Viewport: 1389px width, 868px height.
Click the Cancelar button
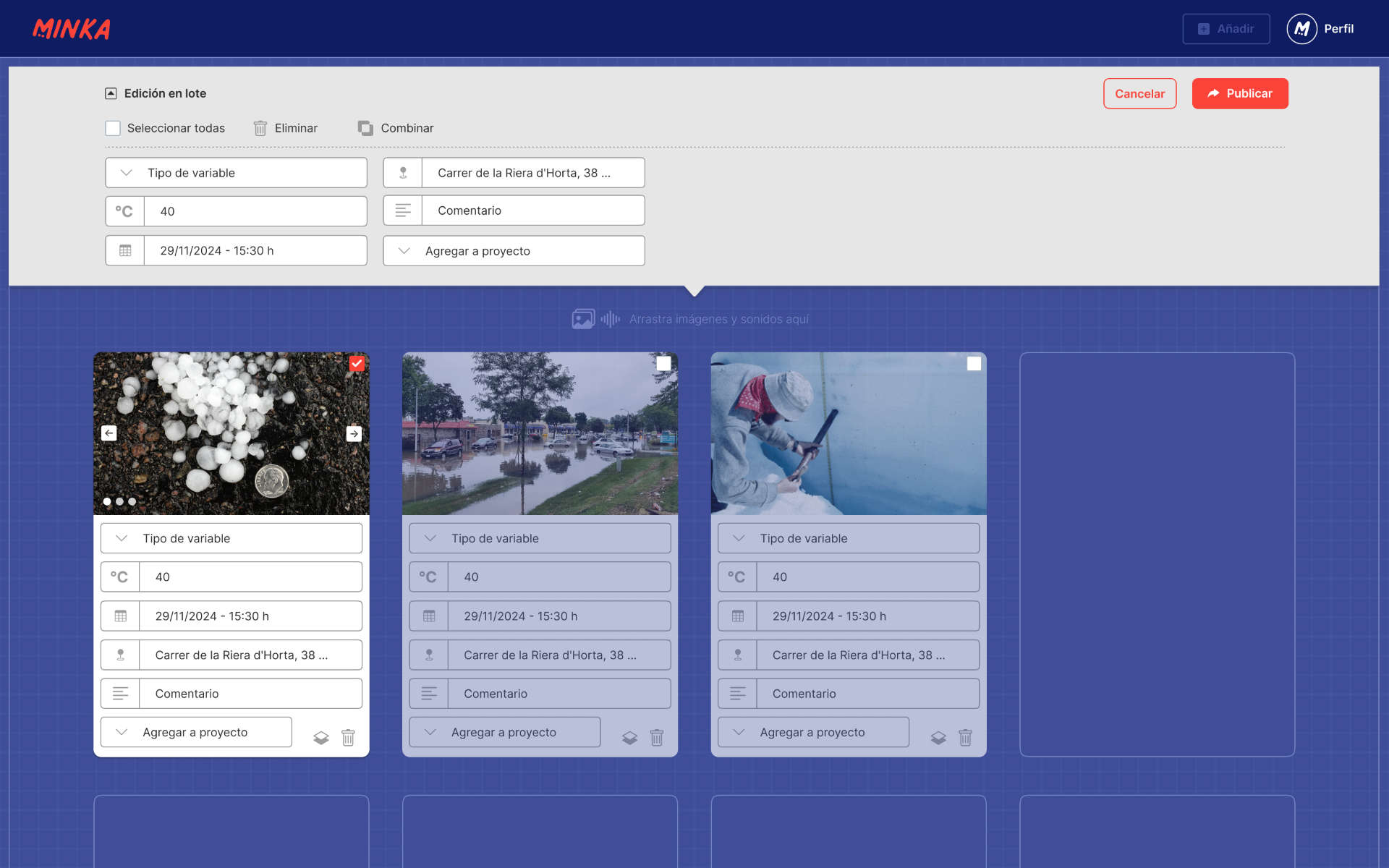point(1139,93)
